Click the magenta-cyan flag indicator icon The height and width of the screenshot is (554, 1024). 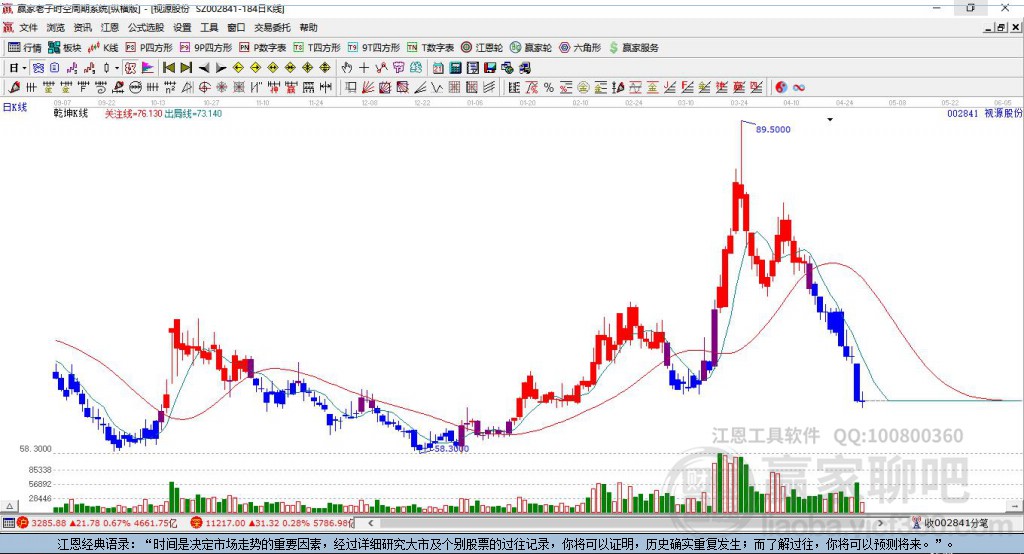coord(148,68)
